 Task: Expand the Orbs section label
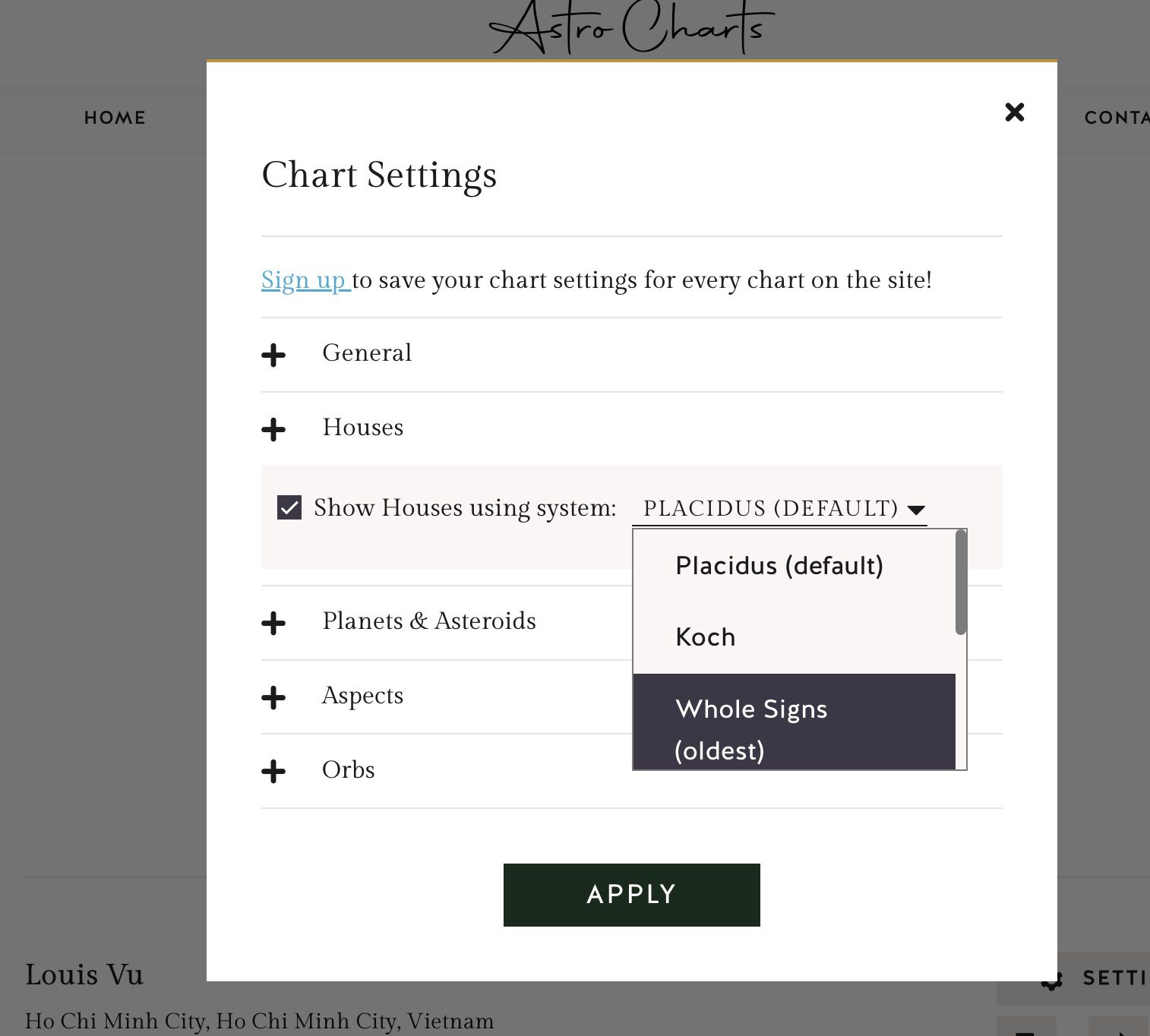[x=349, y=769]
